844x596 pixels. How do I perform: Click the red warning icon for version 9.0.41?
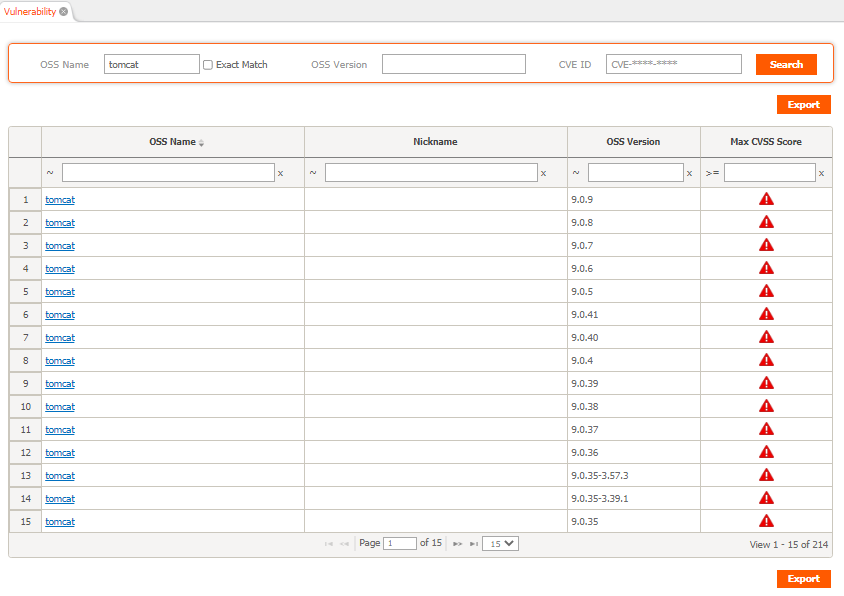coord(766,314)
